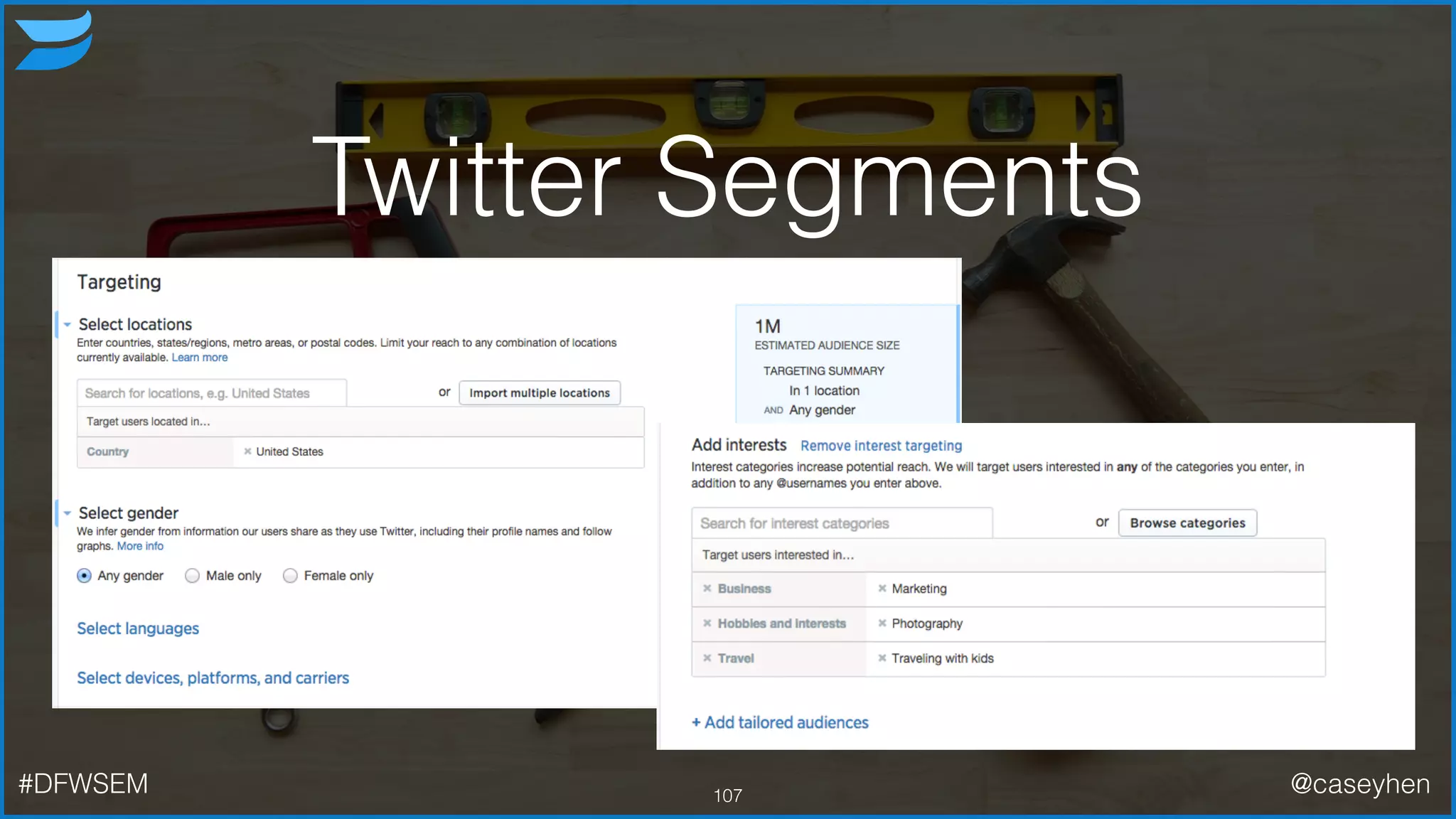Click the blue wing logo icon
Screen dimensions: 1456x819
click(x=54, y=41)
